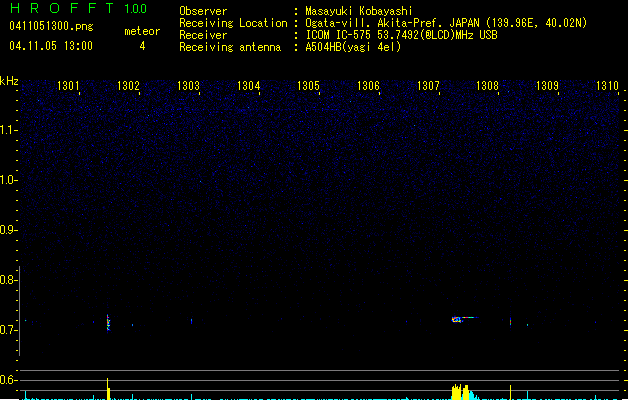Click the A504HB(yagi 4el) antenna text
The image size is (629, 400).
coord(353,47)
